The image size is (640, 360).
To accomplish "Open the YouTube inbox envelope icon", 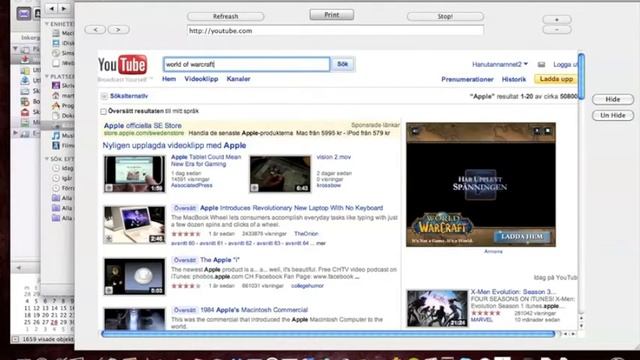I will point(541,64).
